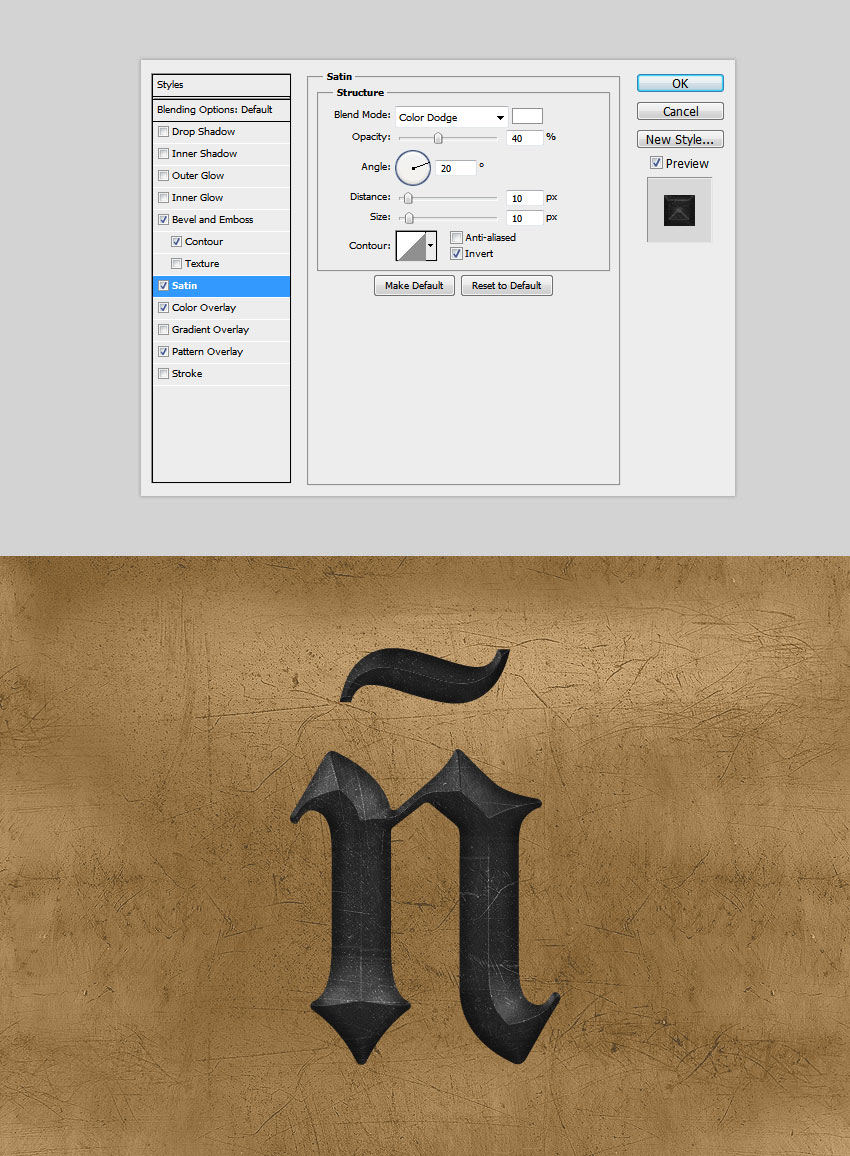Enable the Drop Shadow checkbox

click(x=164, y=132)
